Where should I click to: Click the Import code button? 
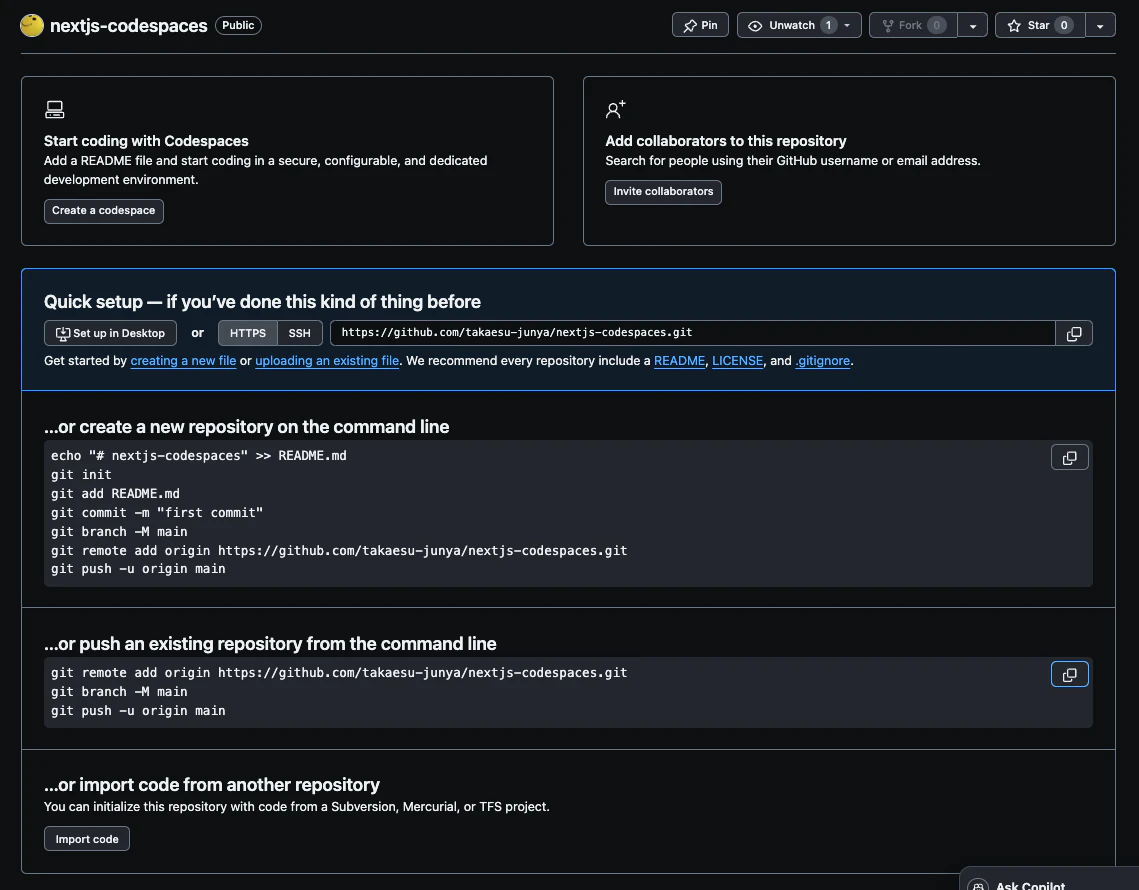coord(87,838)
